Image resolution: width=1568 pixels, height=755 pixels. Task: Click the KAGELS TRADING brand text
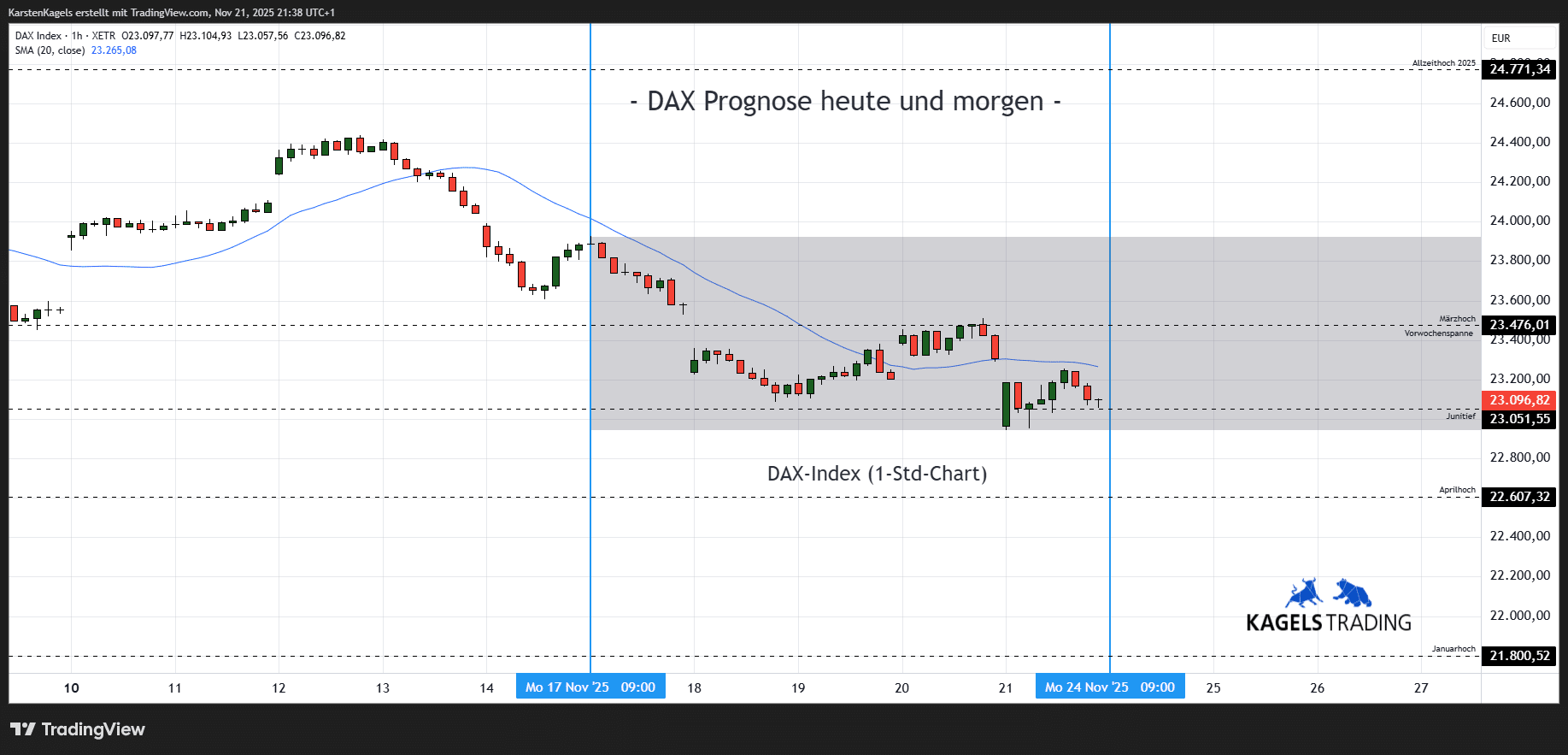click(1328, 622)
